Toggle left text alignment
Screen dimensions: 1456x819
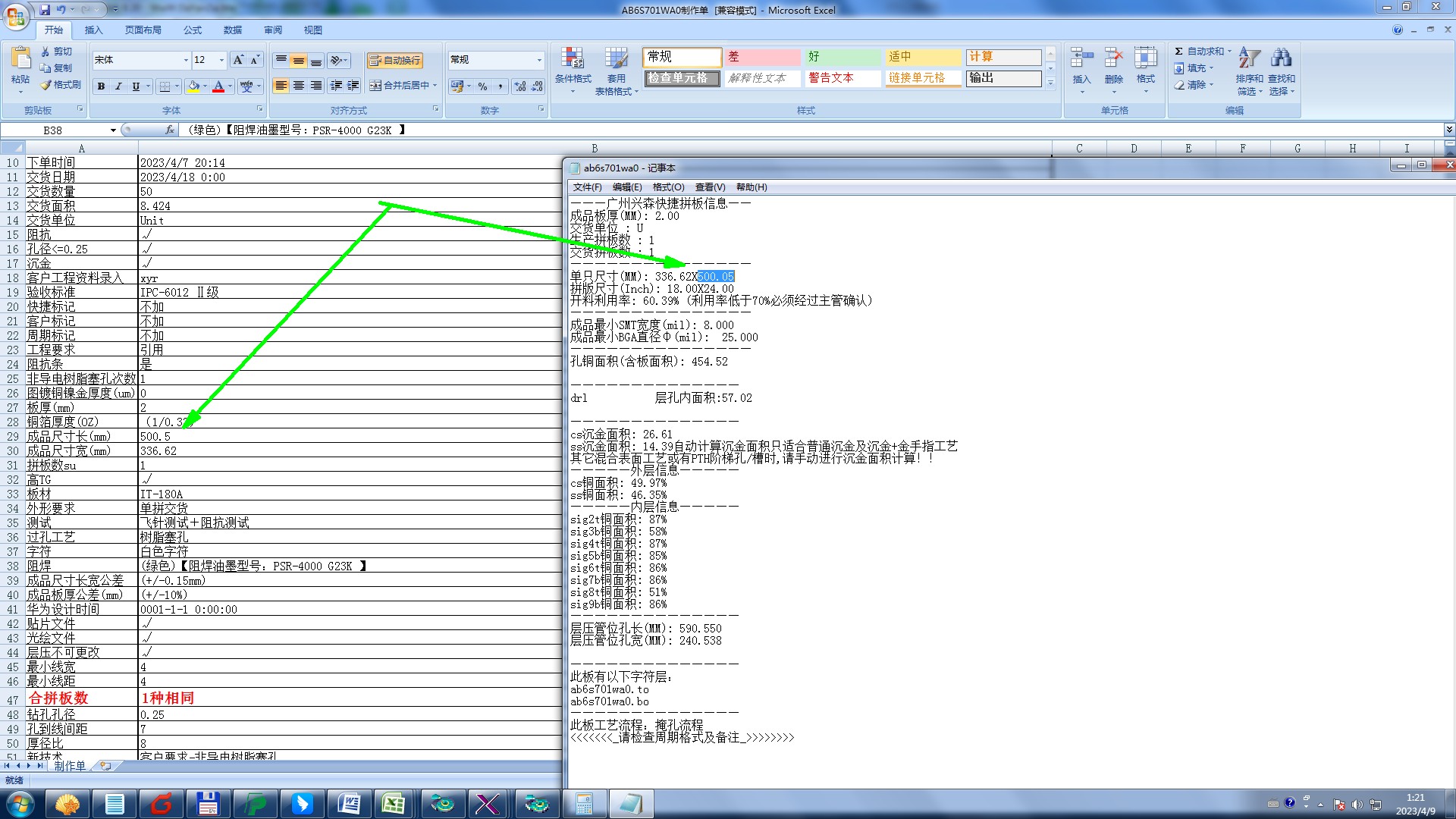pyautogui.click(x=281, y=86)
